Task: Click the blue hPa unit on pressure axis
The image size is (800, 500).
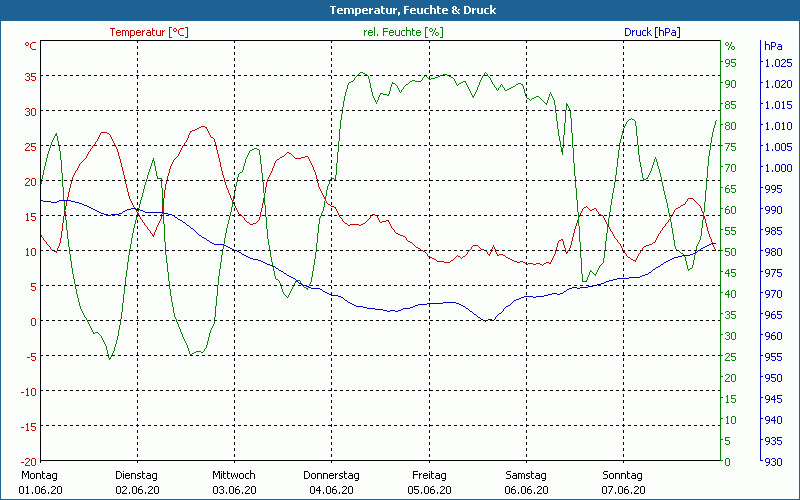Action: pyautogui.click(x=773, y=46)
